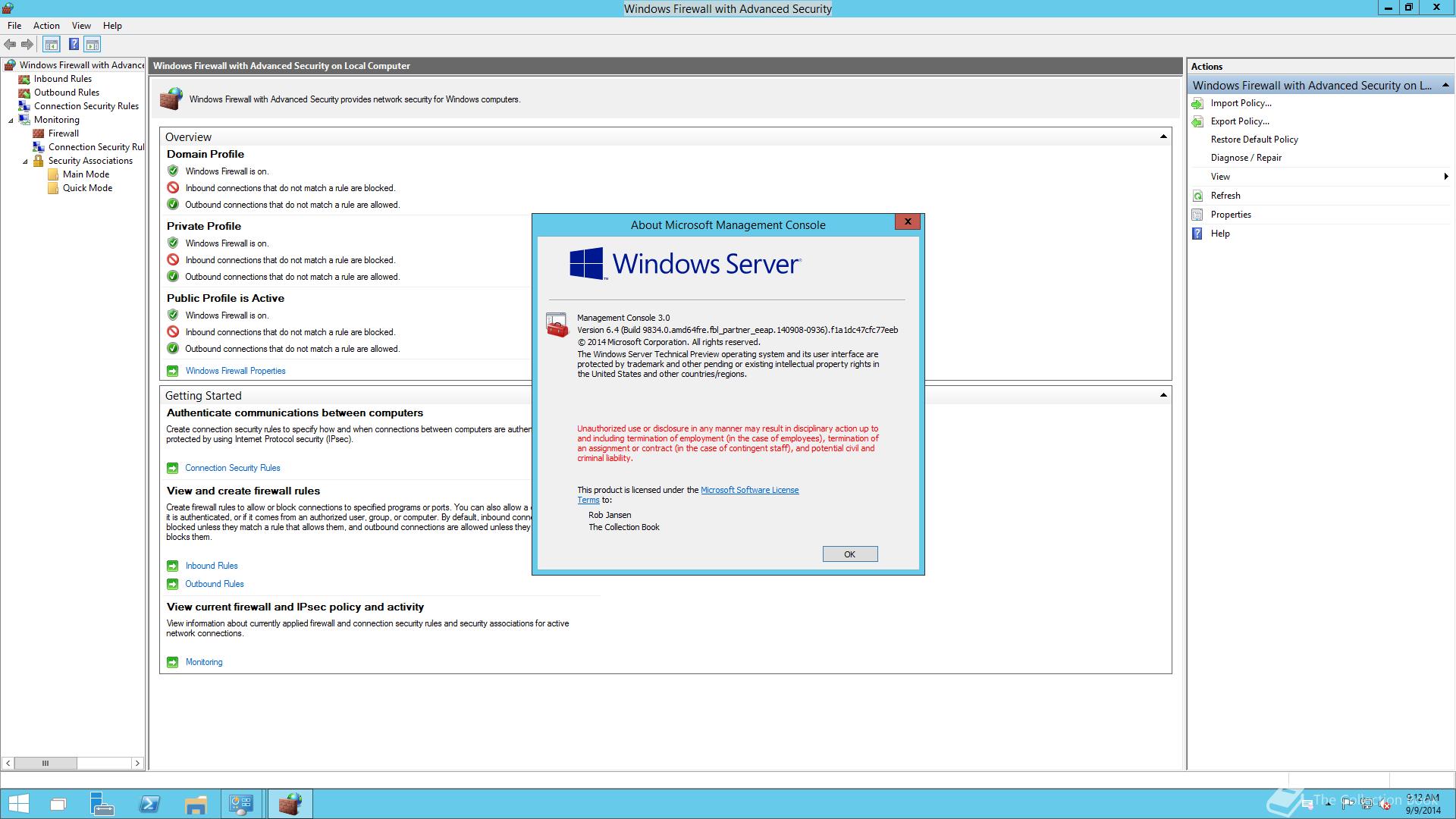Click the taskbar clock showing 9/9/2014
1456x819 pixels.
click(x=1423, y=804)
